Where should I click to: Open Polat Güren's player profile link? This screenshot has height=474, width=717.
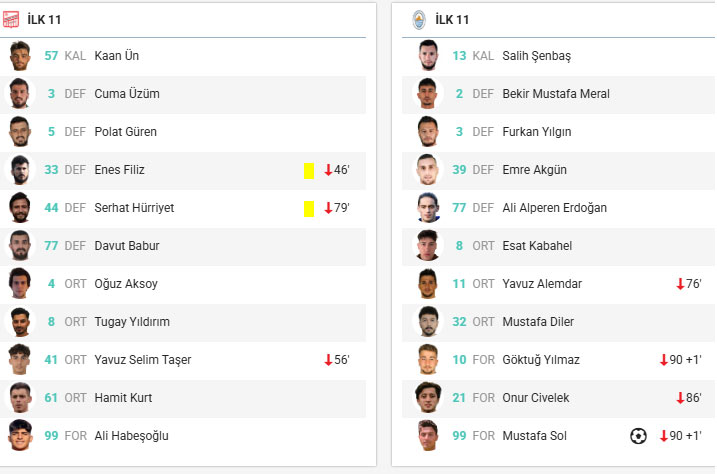pyautogui.click(x=125, y=132)
